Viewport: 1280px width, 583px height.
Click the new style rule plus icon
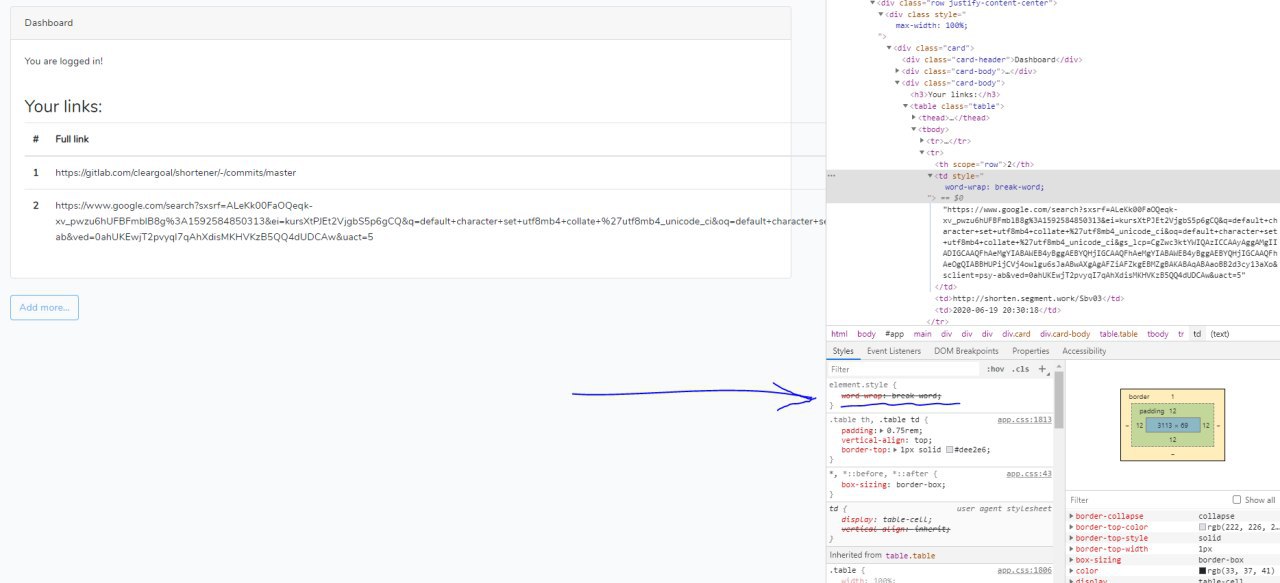(x=1043, y=369)
